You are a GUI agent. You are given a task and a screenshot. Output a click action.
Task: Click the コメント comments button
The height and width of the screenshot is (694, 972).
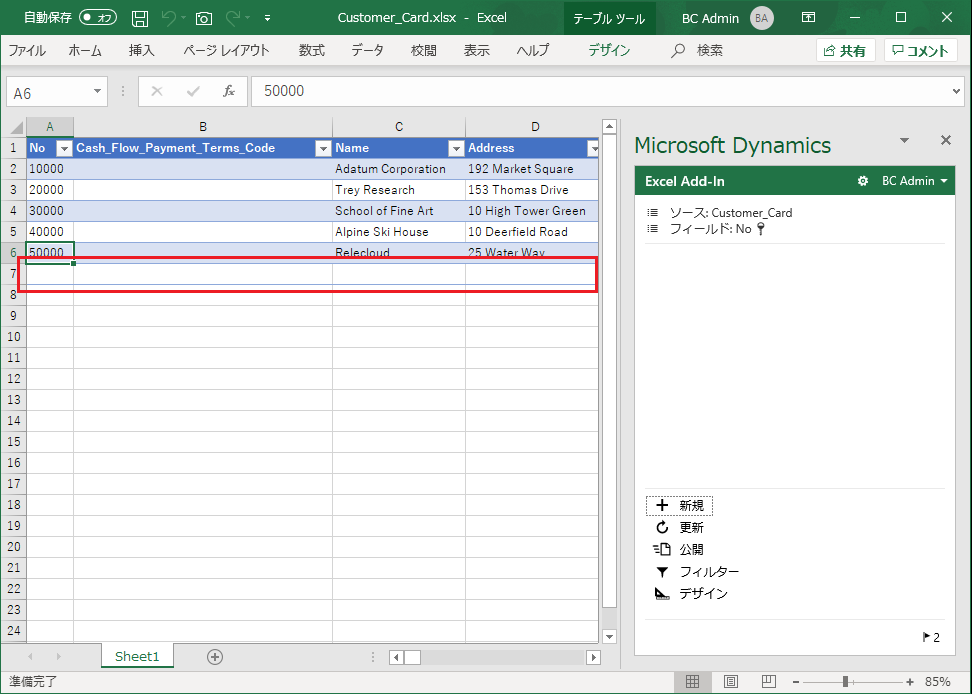(920, 51)
